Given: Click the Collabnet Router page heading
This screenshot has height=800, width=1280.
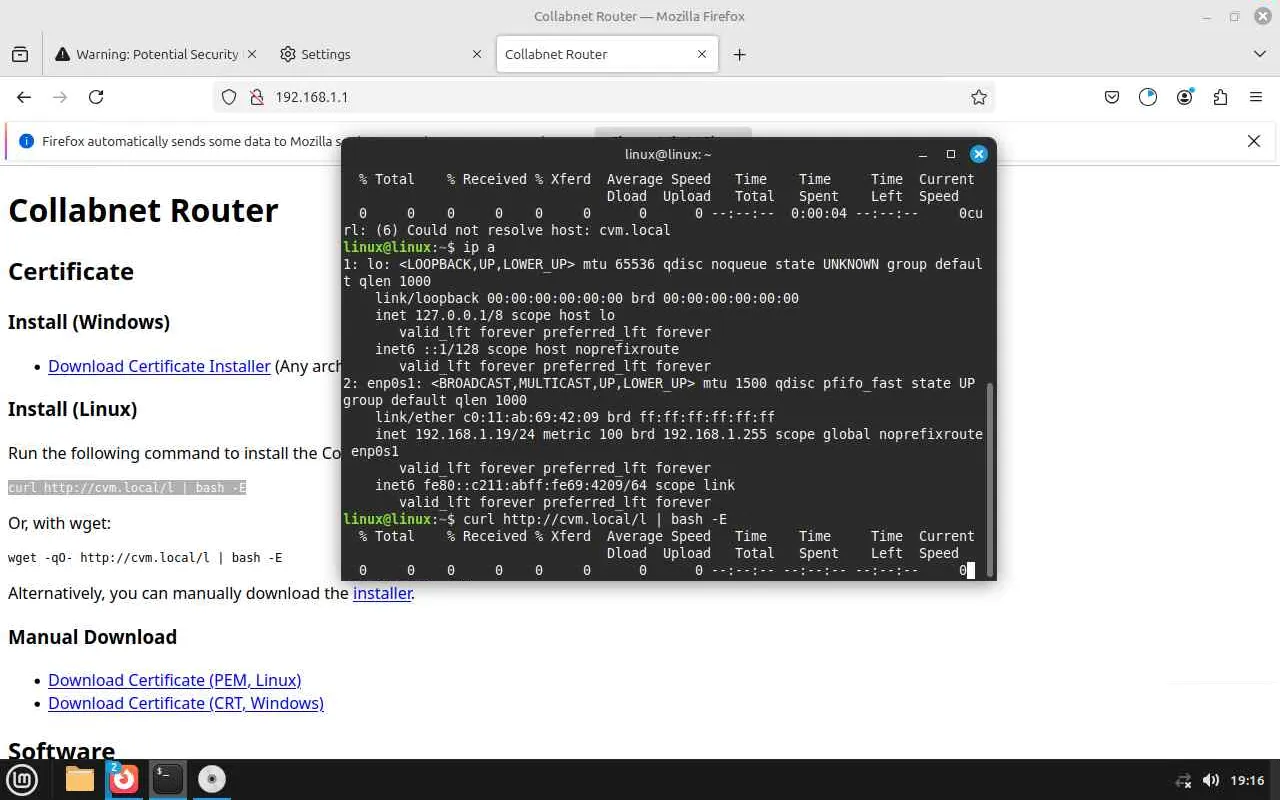Looking at the screenshot, I should (x=143, y=211).
